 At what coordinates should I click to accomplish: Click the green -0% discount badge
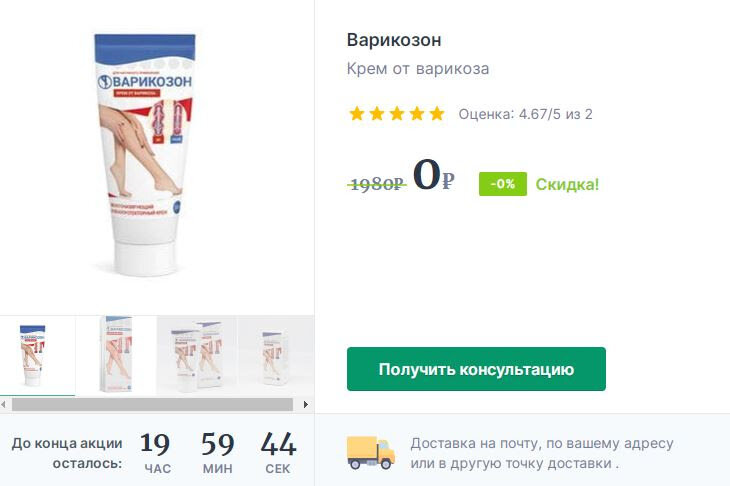click(503, 184)
